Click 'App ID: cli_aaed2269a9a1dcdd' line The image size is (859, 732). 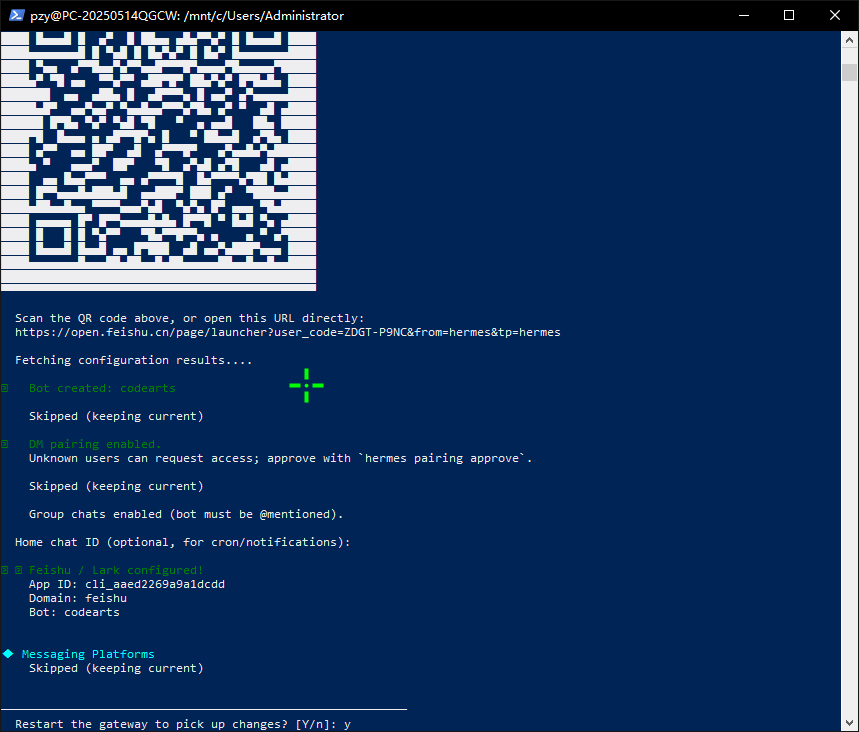pyautogui.click(x=127, y=585)
